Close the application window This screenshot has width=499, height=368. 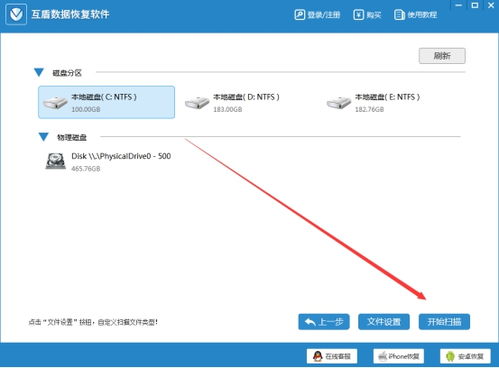(x=491, y=5)
